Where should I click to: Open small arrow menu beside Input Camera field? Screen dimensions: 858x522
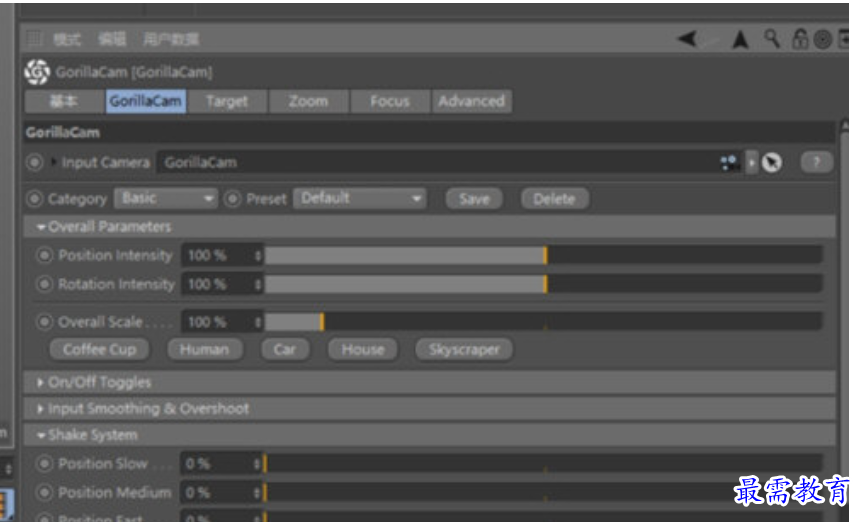[x=752, y=163]
